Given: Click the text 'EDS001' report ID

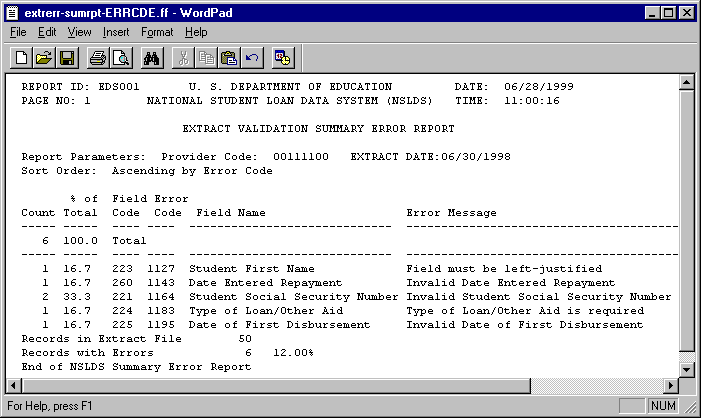Looking at the screenshot, I should pos(119,87).
